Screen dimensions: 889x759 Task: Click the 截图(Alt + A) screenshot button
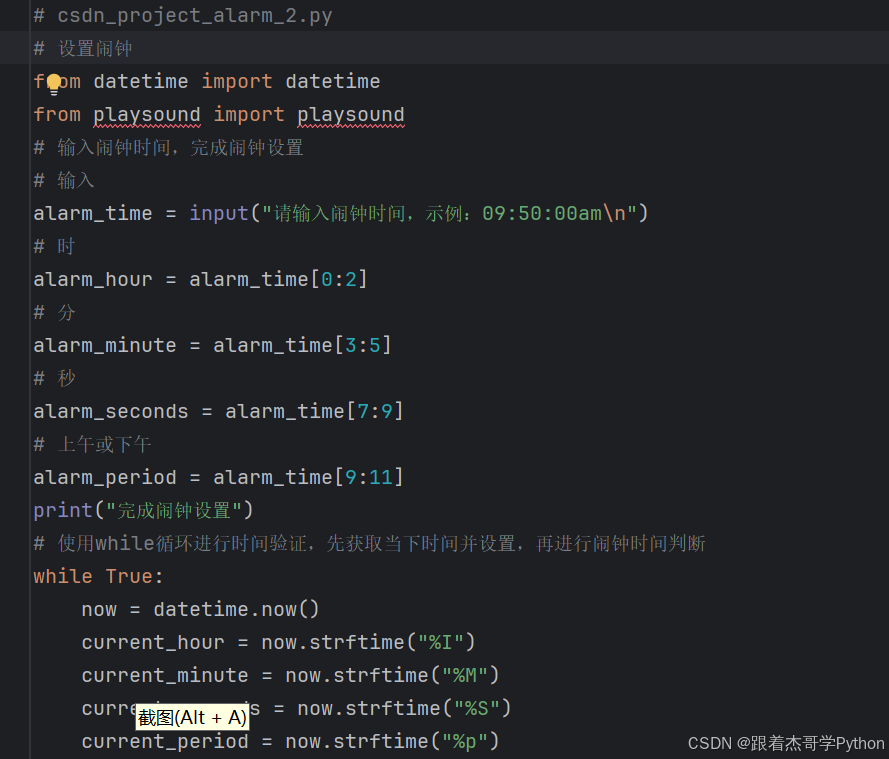pos(192,717)
